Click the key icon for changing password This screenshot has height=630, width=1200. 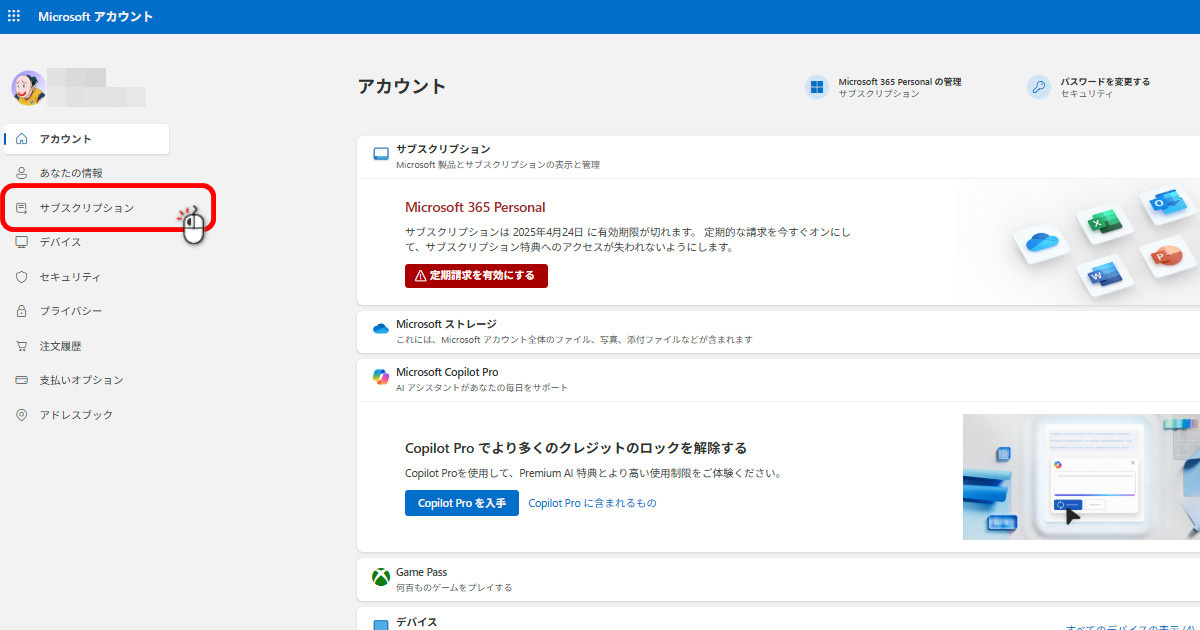1039,87
